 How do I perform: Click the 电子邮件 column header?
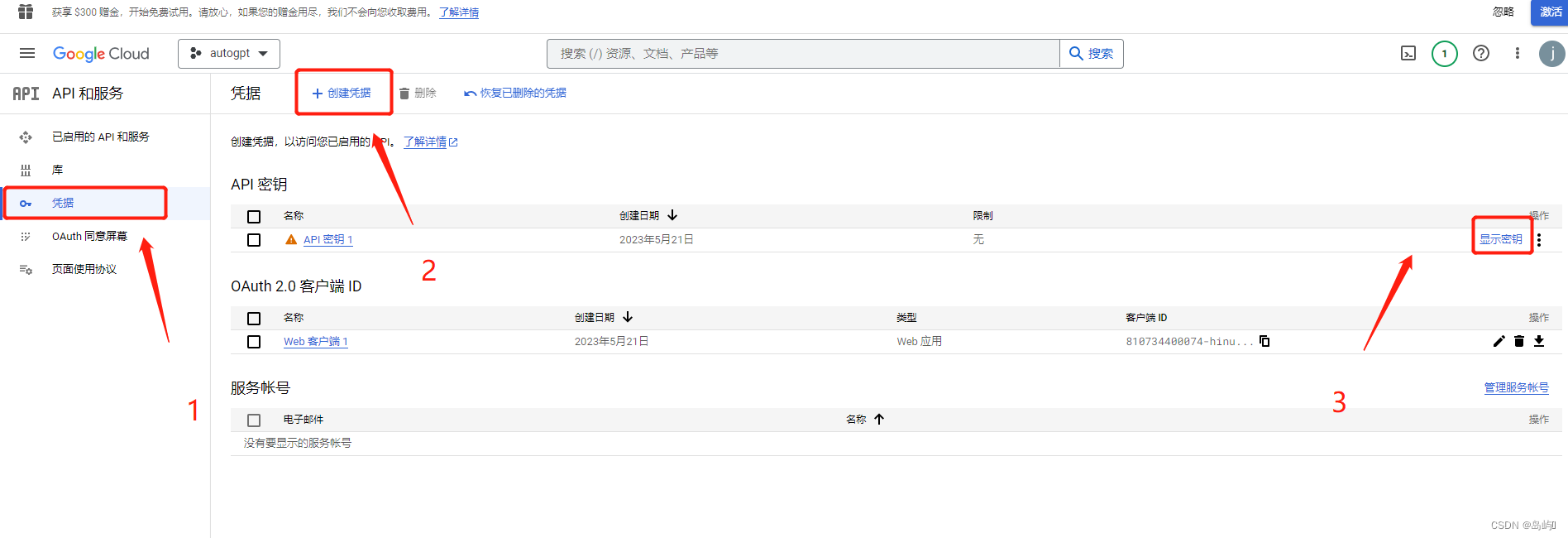[304, 419]
